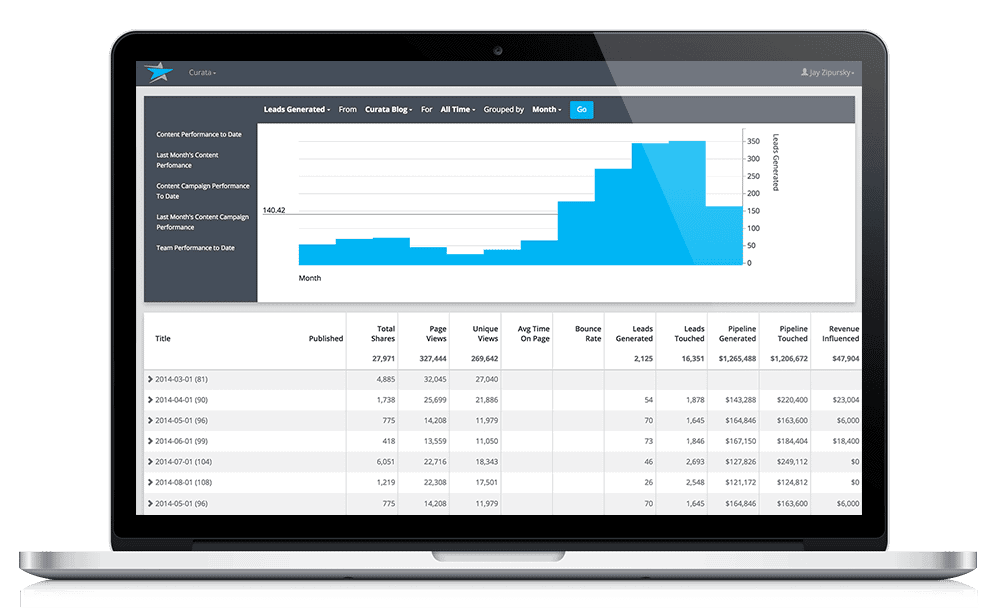Open the Curata Blog source dropdown
1000x612 pixels.
click(x=388, y=110)
